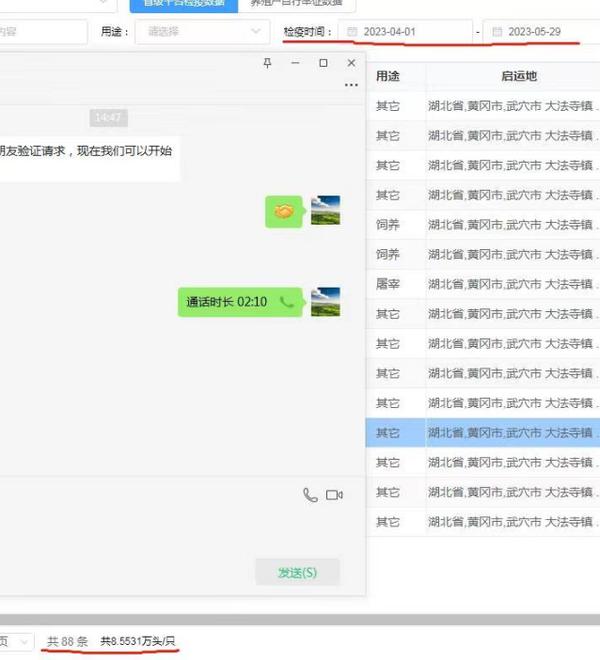The width and height of the screenshot is (600, 660).
Task: Start a video call from the chat toolbar
Action: pyautogui.click(x=334, y=495)
